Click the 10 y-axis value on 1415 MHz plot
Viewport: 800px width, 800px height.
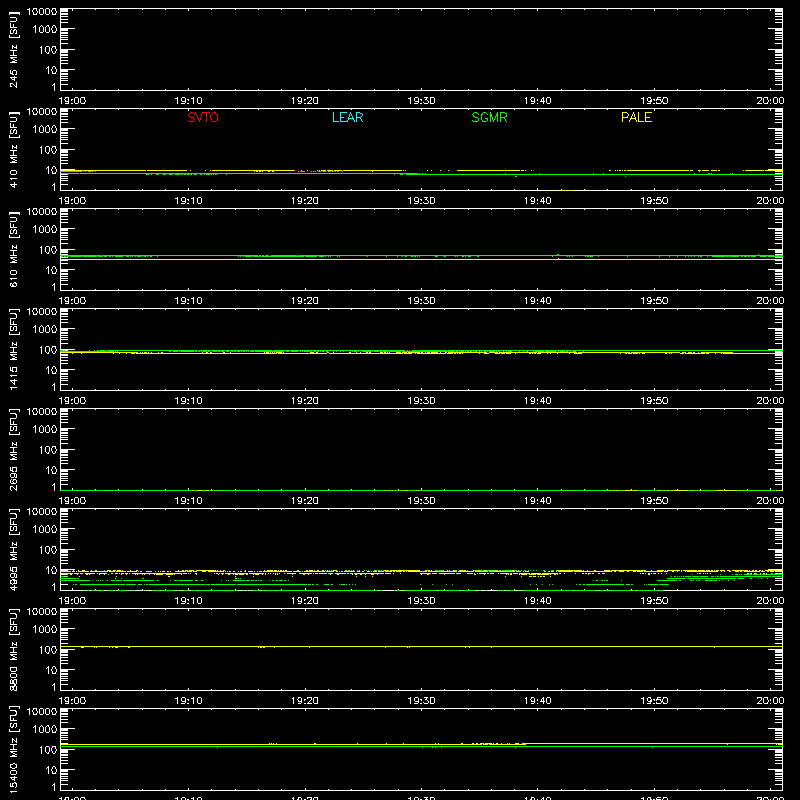[x=51, y=370]
